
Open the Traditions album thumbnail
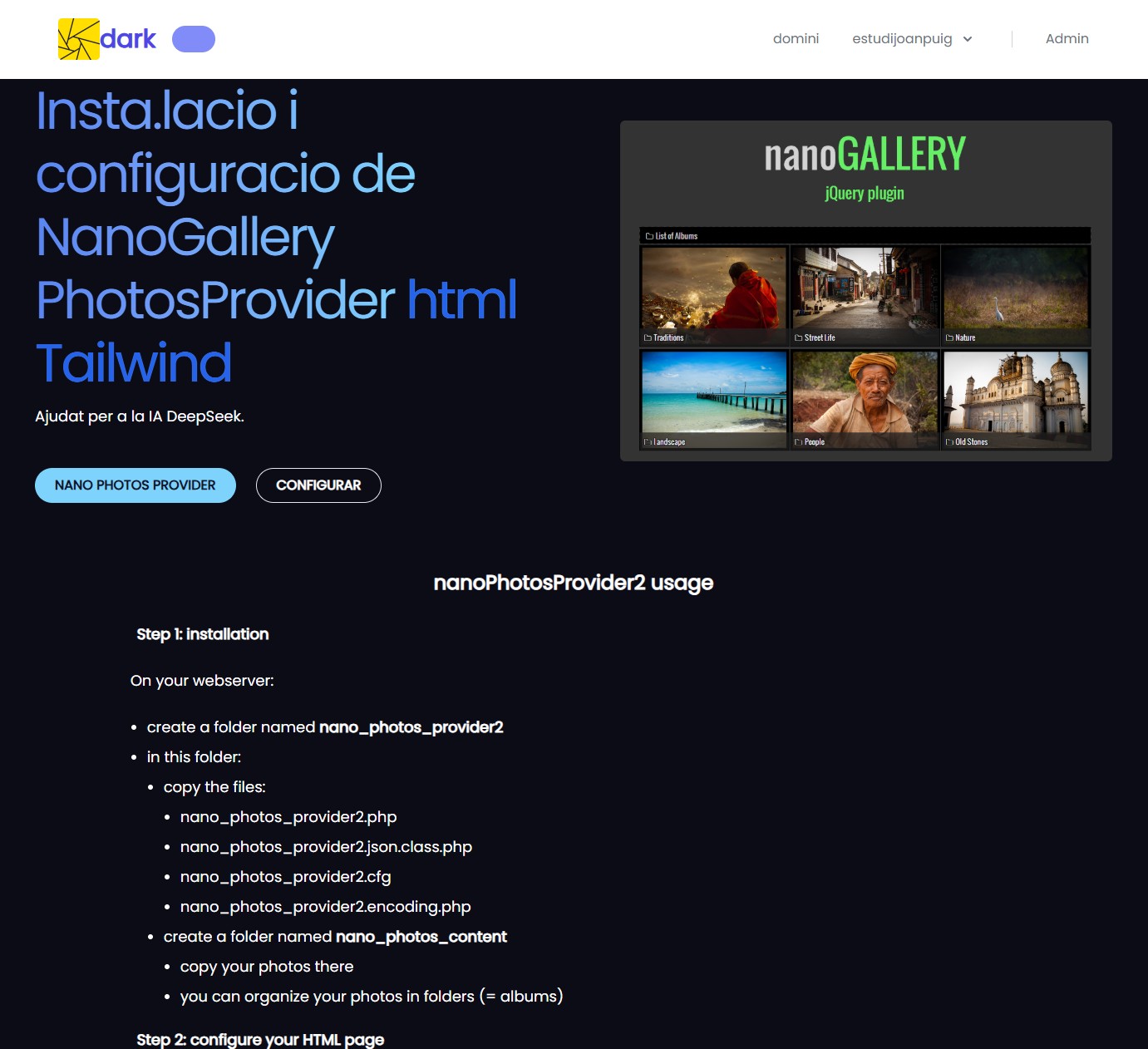pos(714,295)
